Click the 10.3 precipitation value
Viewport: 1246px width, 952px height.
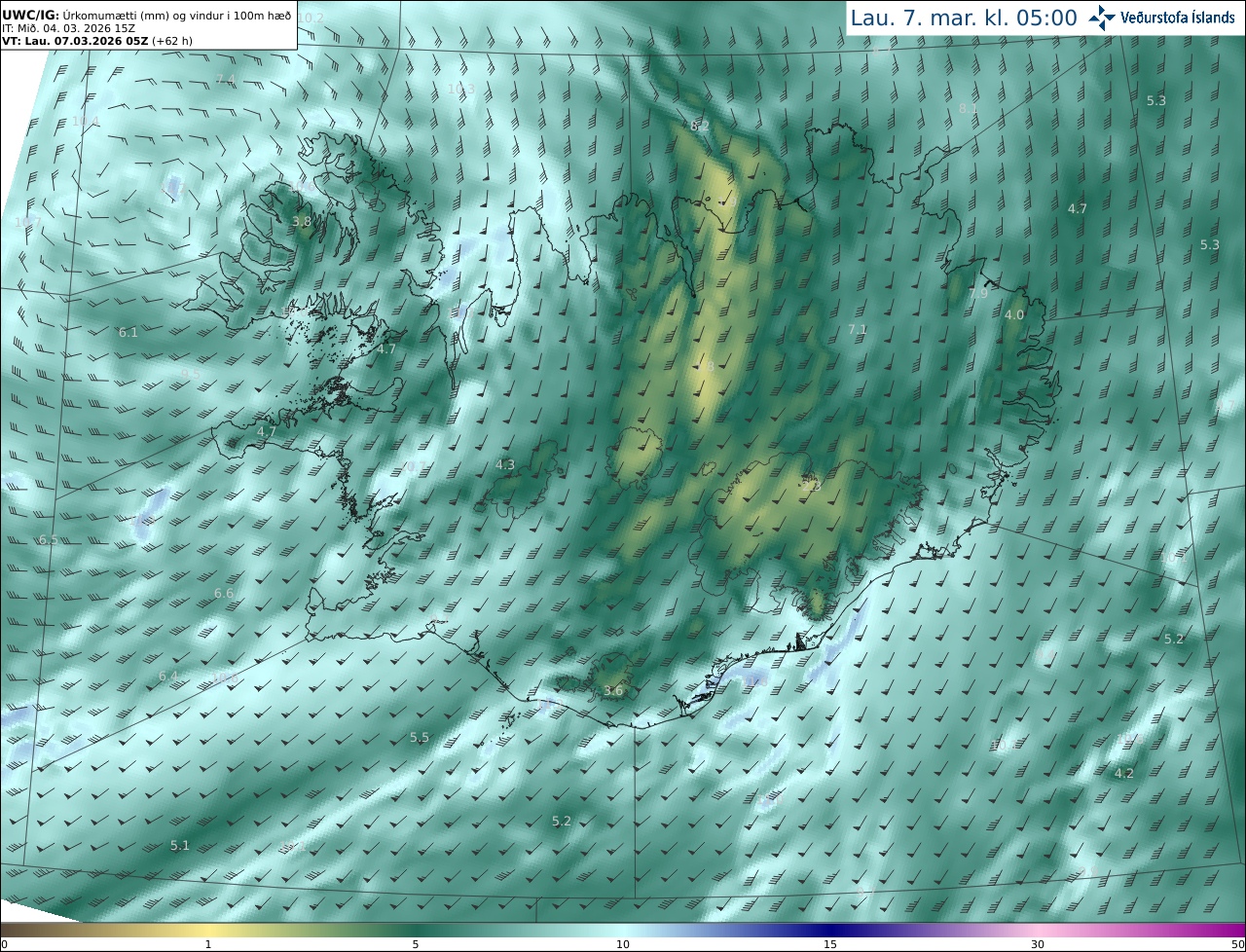coord(461,90)
